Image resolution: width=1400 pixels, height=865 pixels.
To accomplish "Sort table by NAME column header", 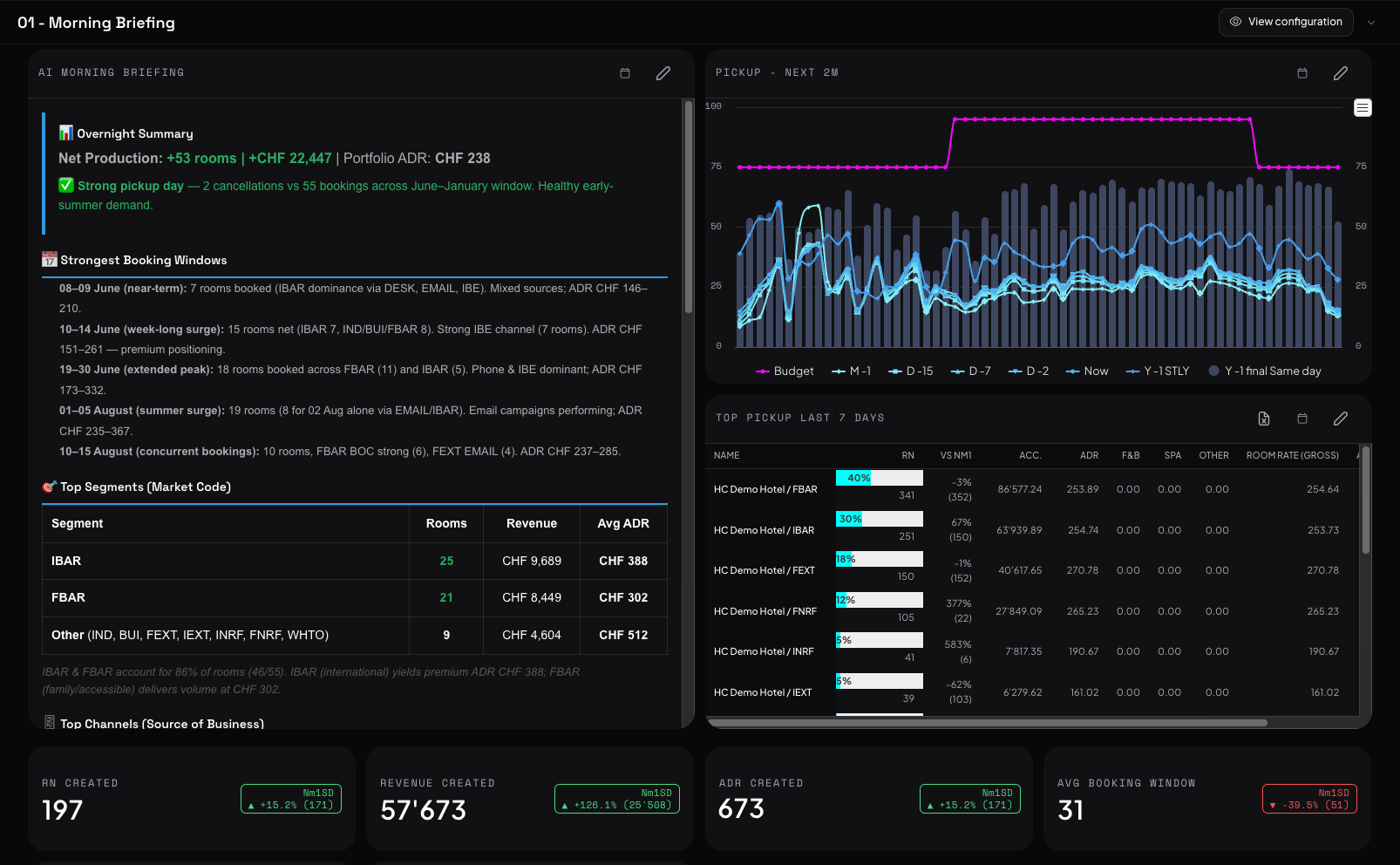I will point(727,456).
